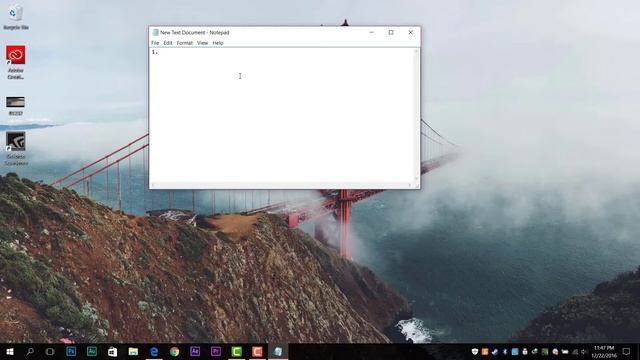The height and width of the screenshot is (360, 640).
Task: Launch Photoshop from the taskbar
Action: point(71,351)
